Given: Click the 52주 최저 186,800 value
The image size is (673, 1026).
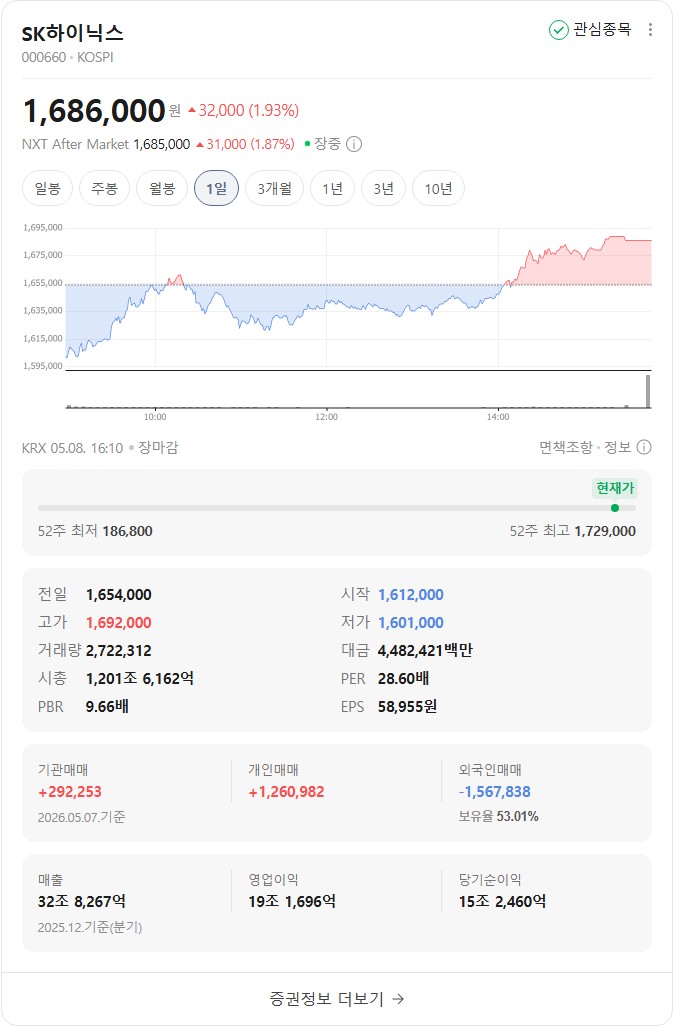Looking at the screenshot, I should (128, 531).
